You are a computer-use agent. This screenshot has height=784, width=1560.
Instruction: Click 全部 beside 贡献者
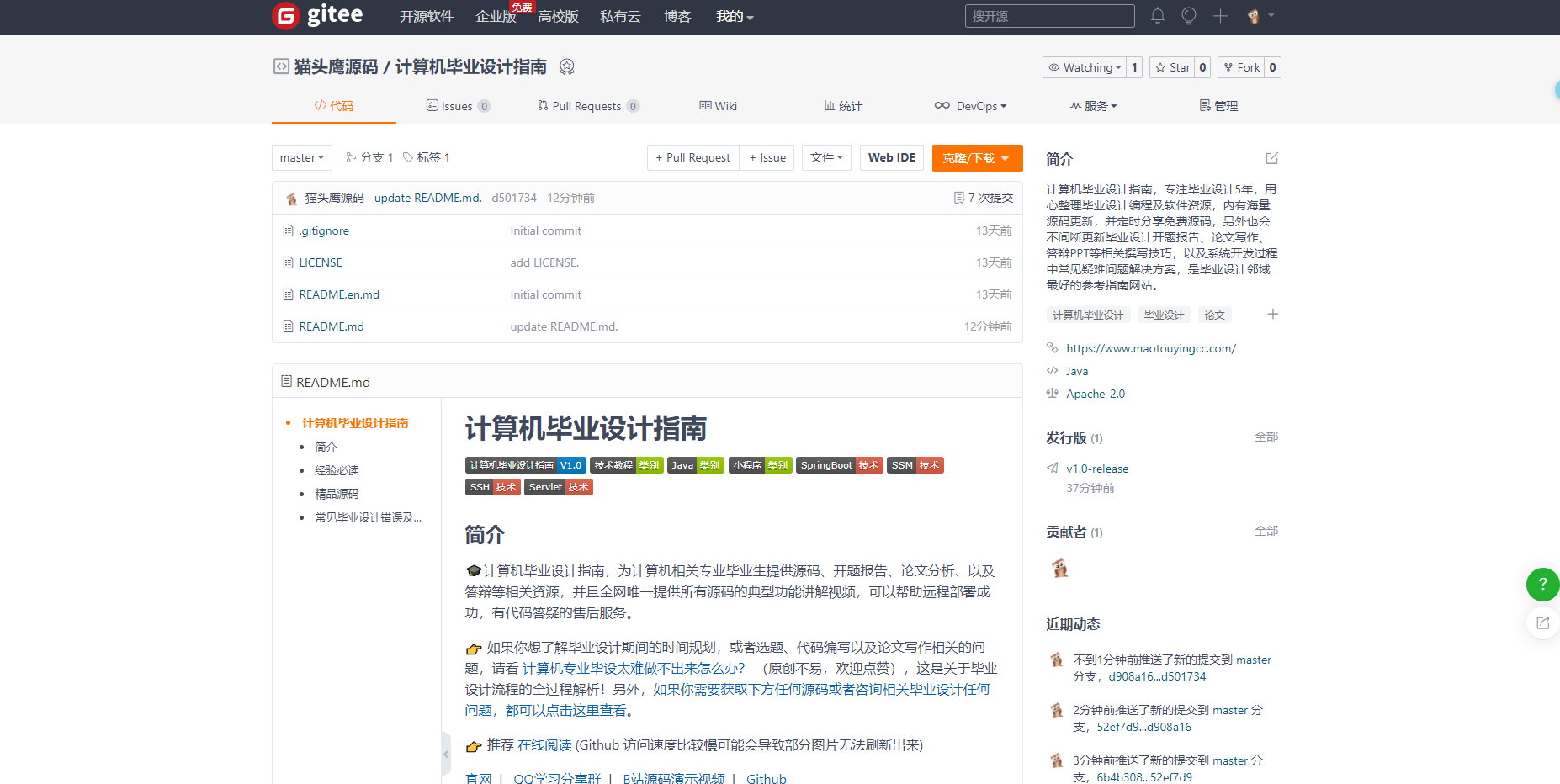pyautogui.click(x=1266, y=531)
